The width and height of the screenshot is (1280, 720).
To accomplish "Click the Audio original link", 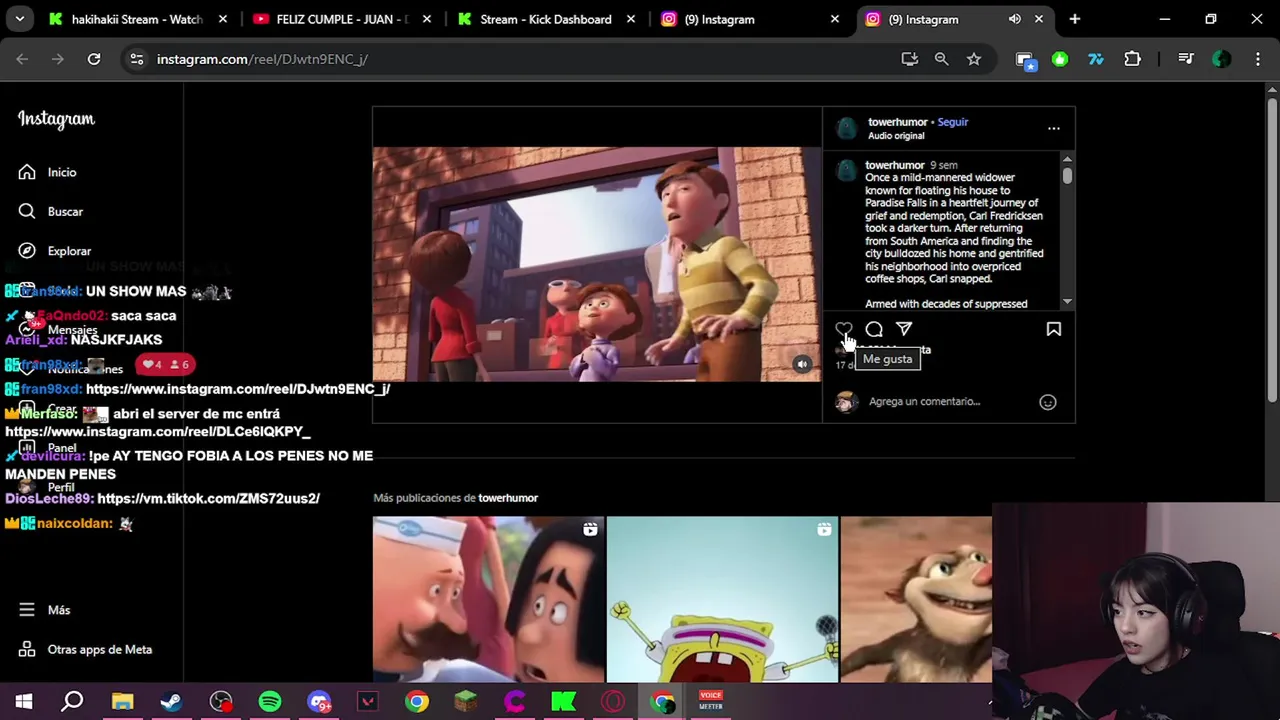I will [896, 136].
